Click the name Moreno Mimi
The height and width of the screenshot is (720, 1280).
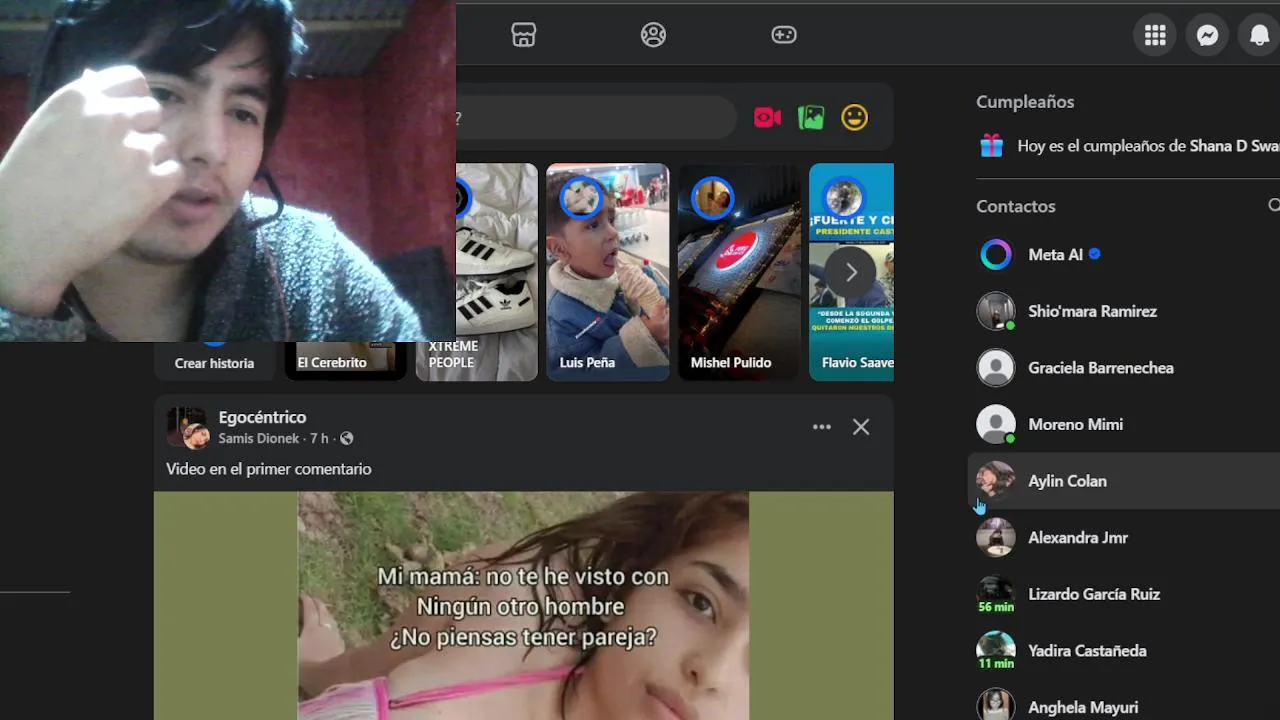tap(1075, 425)
